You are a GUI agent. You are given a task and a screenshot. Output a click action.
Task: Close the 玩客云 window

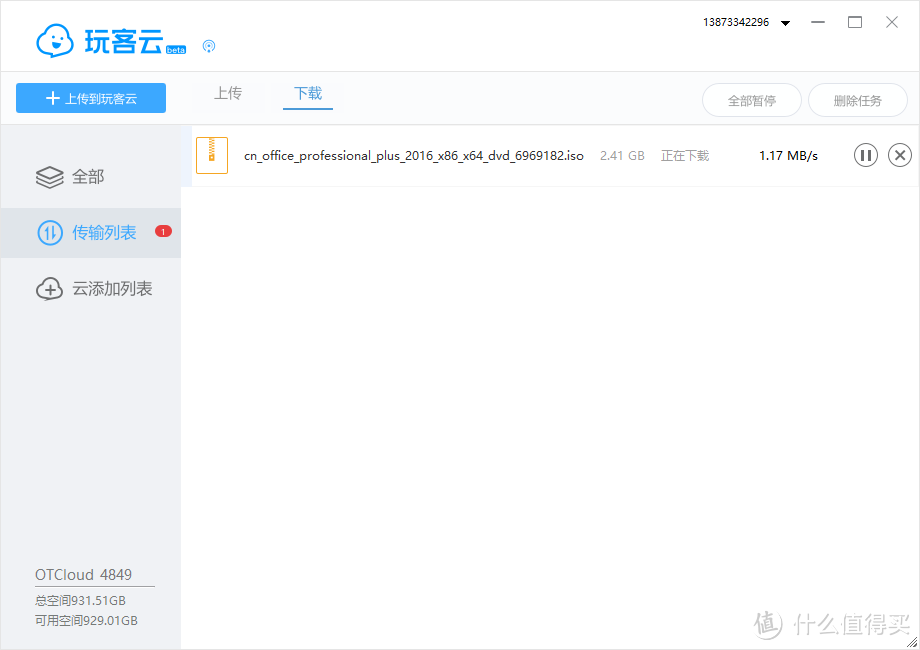tap(892, 22)
